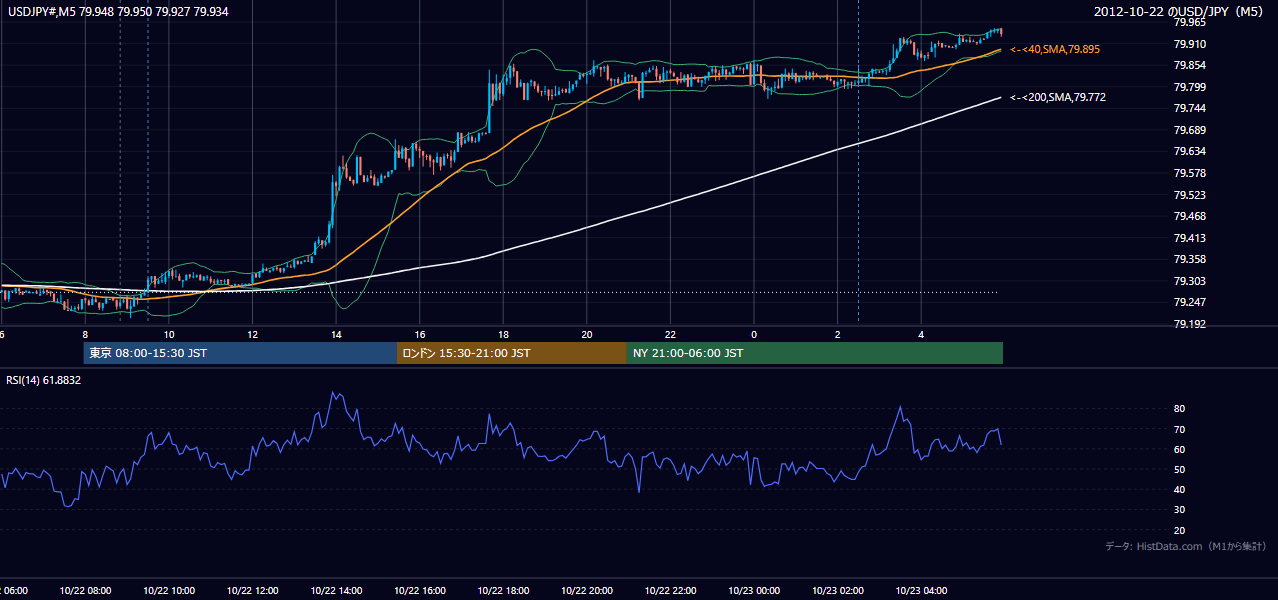Click the NY 21:00-06:00 JST session bar
The height and width of the screenshot is (600, 1278).
[815, 353]
